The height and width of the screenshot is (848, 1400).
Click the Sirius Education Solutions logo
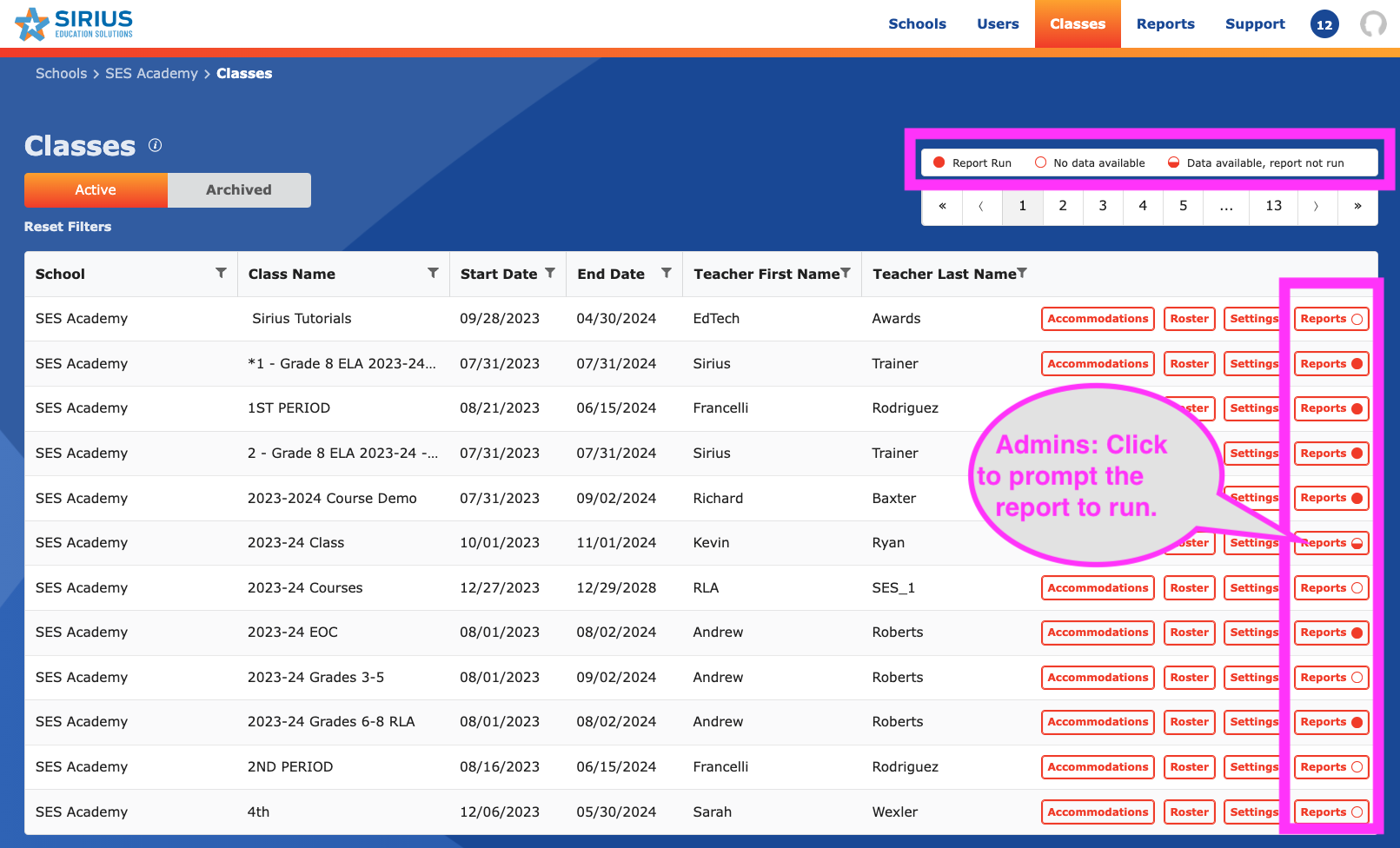[74, 23]
